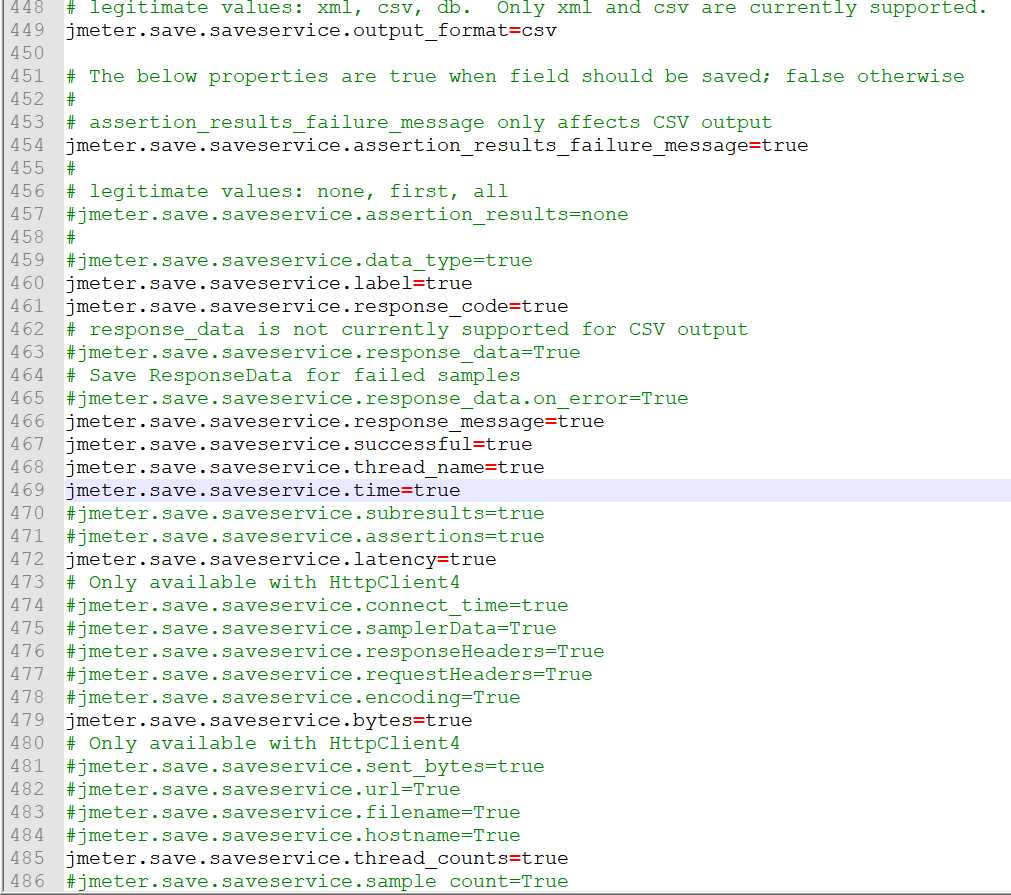This screenshot has width=1011, height=895.
Task: Click comment 'legitimate values: none, first, all'
Action: 287,191
